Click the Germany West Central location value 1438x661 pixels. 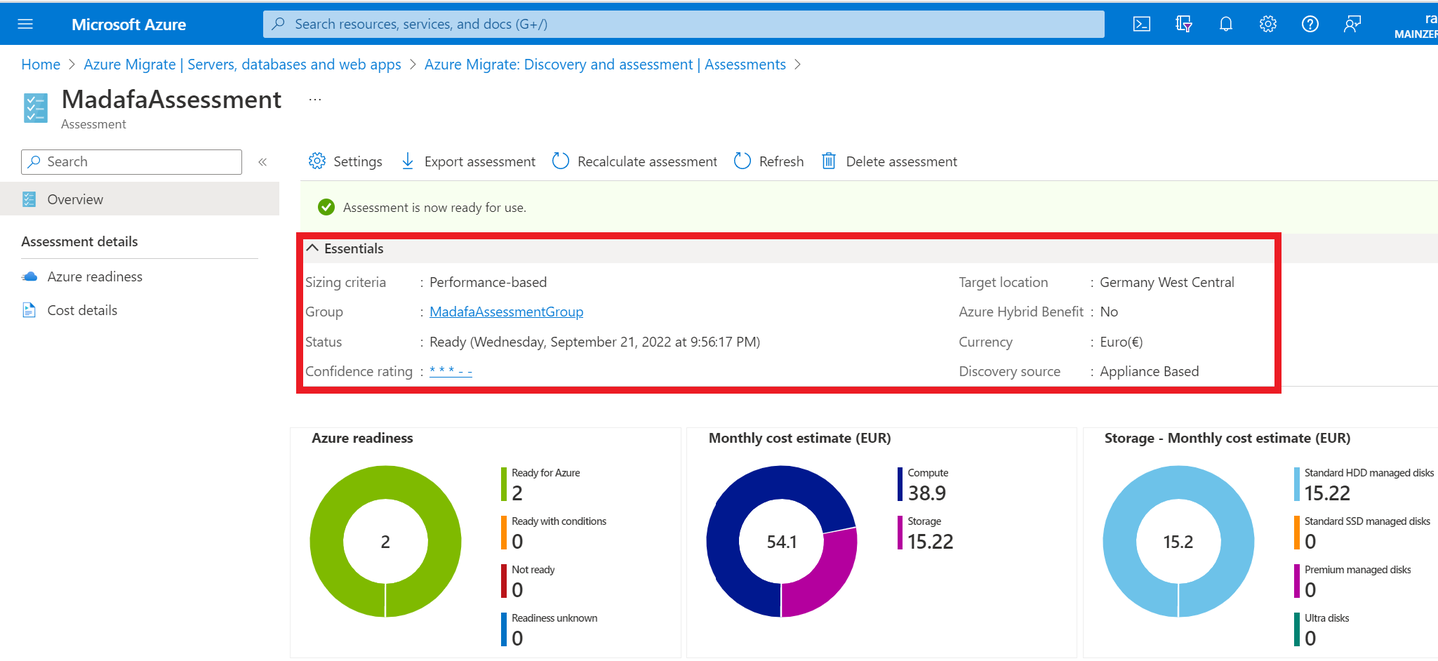point(1167,282)
